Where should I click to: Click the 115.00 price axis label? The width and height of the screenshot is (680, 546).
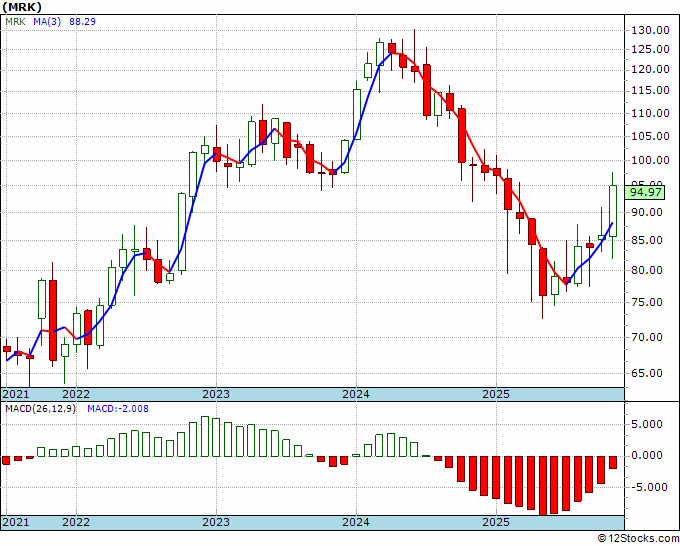coord(649,90)
